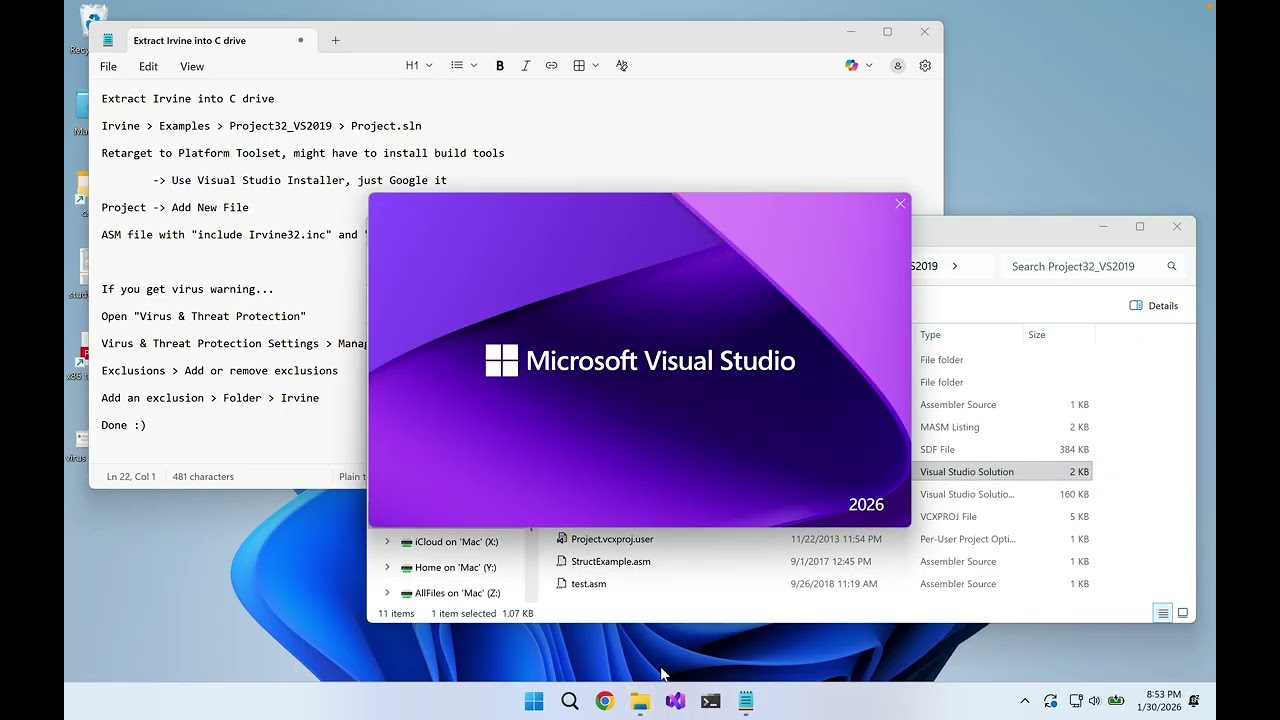Clear formatting in Notepad toolbar
Viewport: 1280px width, 720px height.
point(622,66)
